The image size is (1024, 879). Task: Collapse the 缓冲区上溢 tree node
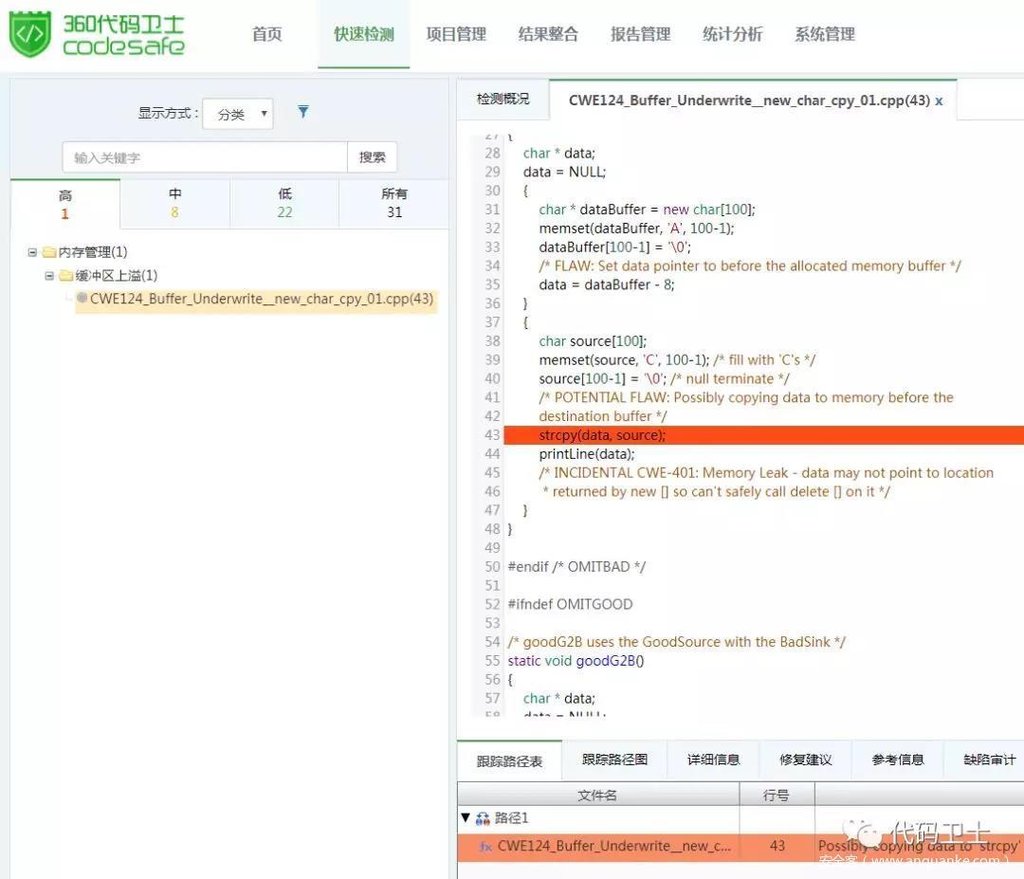49,276
